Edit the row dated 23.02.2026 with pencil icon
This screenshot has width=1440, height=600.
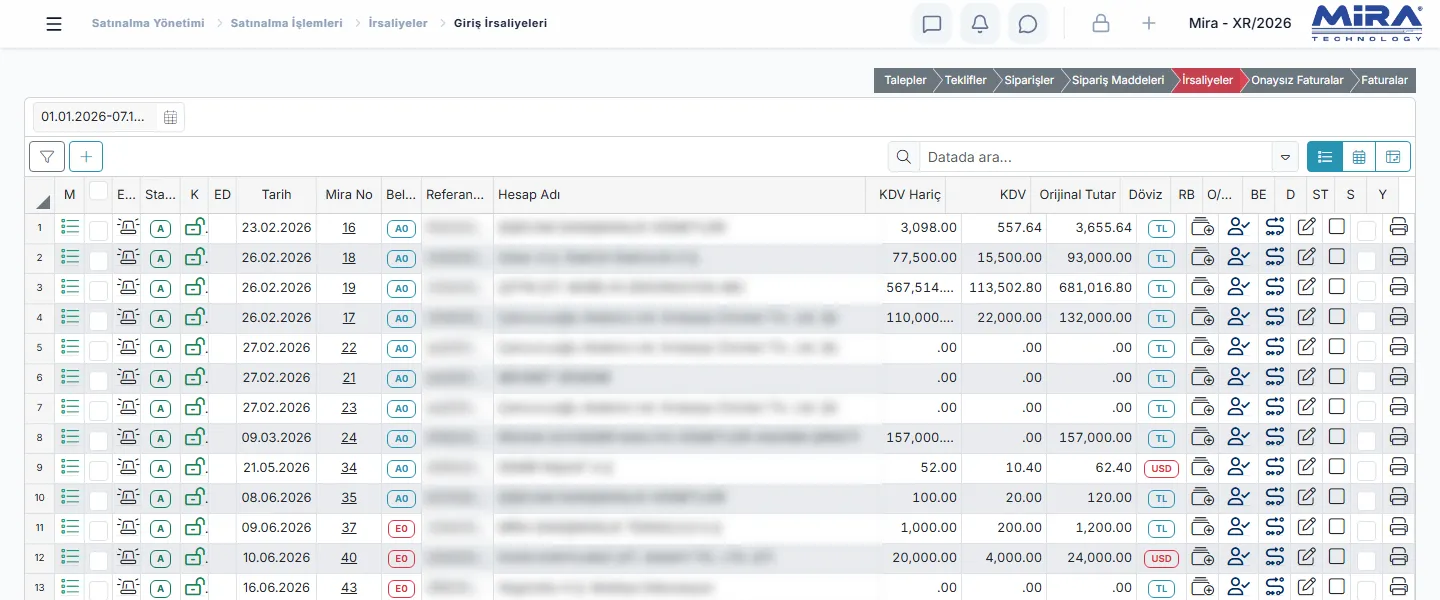point(1306,228)
